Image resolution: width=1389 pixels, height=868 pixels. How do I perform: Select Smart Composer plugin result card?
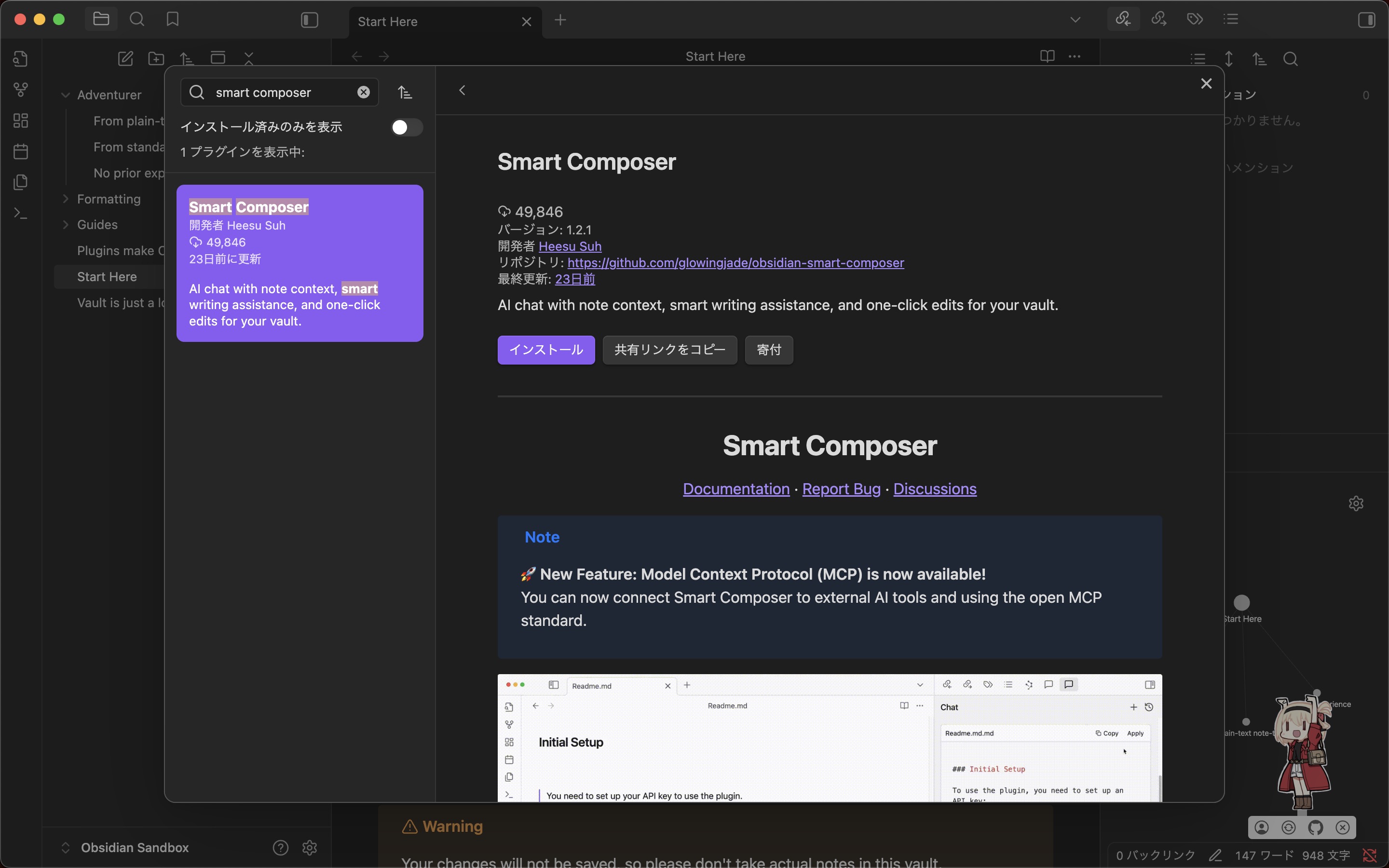coord(300,263)
